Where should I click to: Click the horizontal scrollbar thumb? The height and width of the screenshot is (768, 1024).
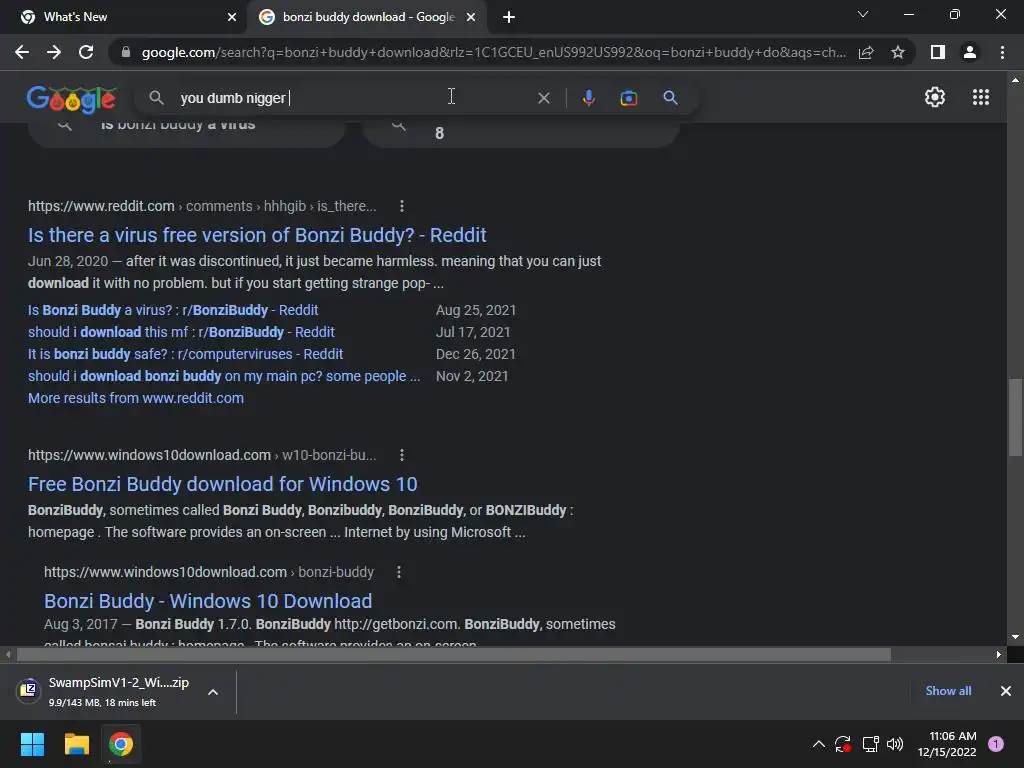tap(454, 654)
